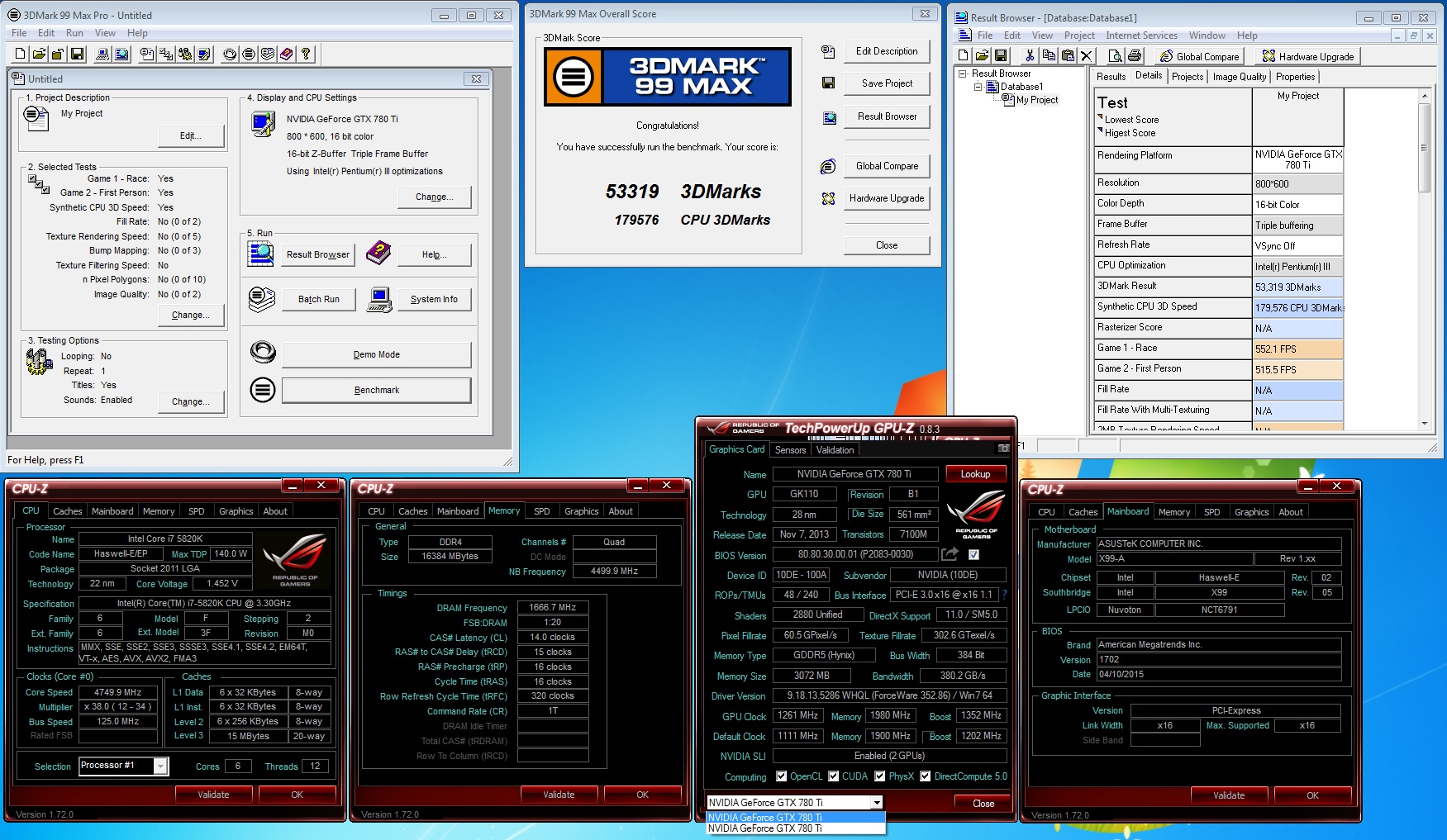The width and height of the screenshot is (1447, 840).
Task: Click the GPU-Z BIOS export arrow icon
Action: pos(950,554)
